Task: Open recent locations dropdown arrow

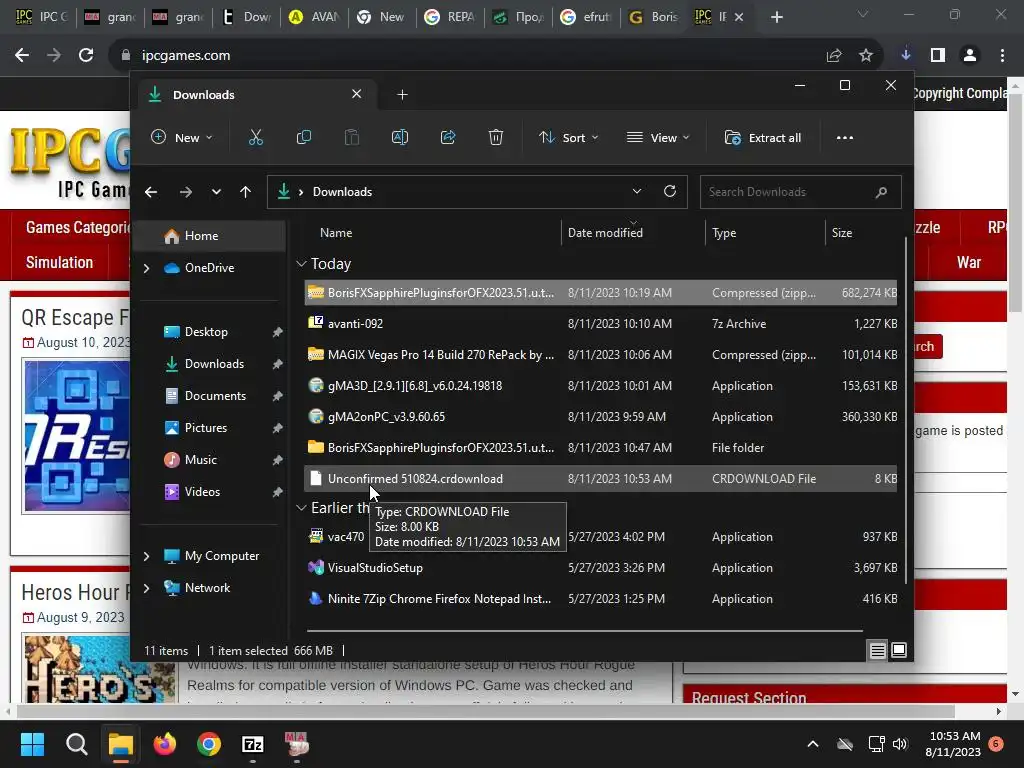Action: point(216,192)
